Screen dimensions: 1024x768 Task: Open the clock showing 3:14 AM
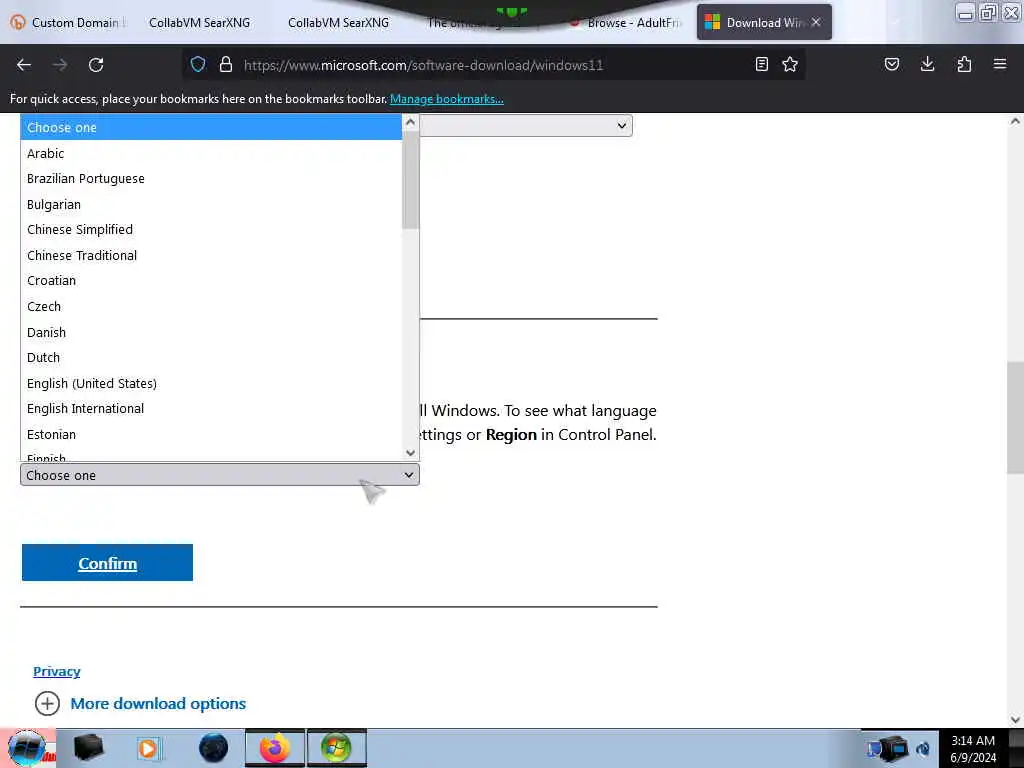point(972,748)
